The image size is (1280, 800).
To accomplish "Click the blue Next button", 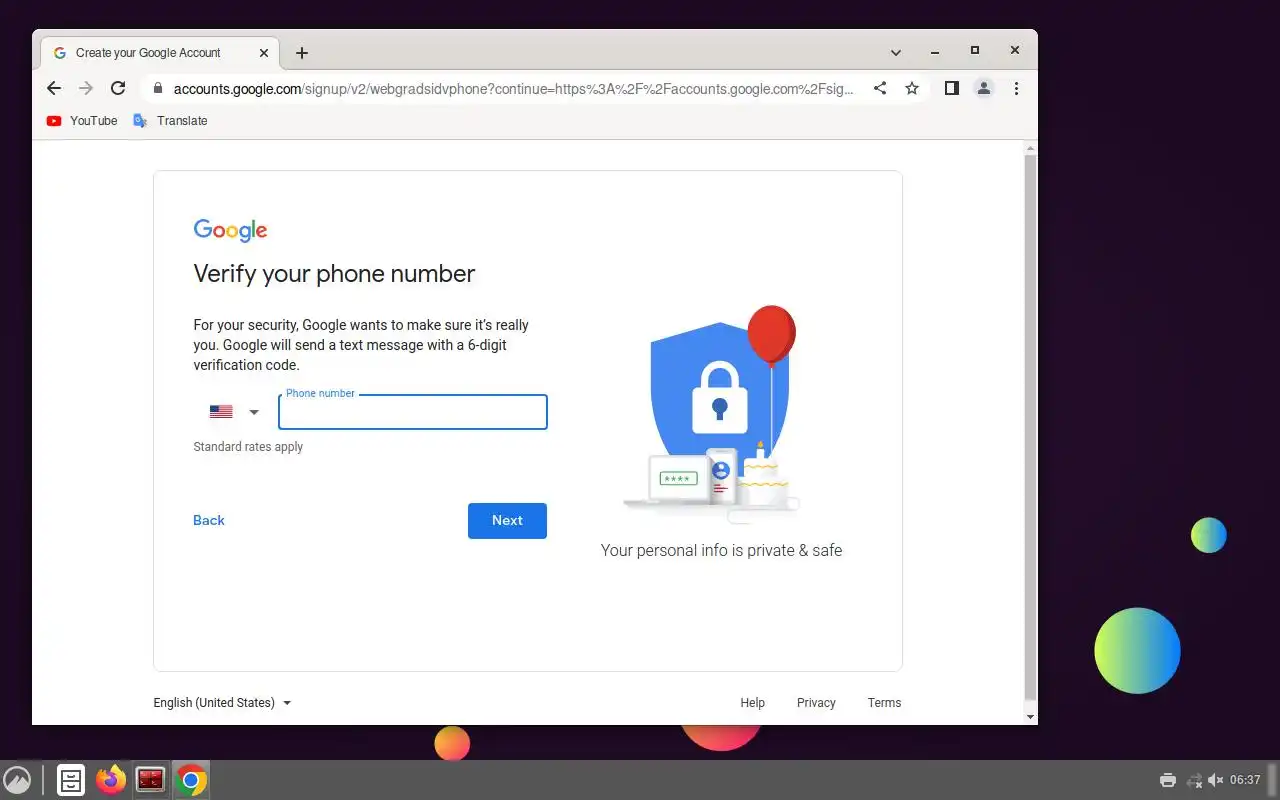I will click(x=507, y=521).
